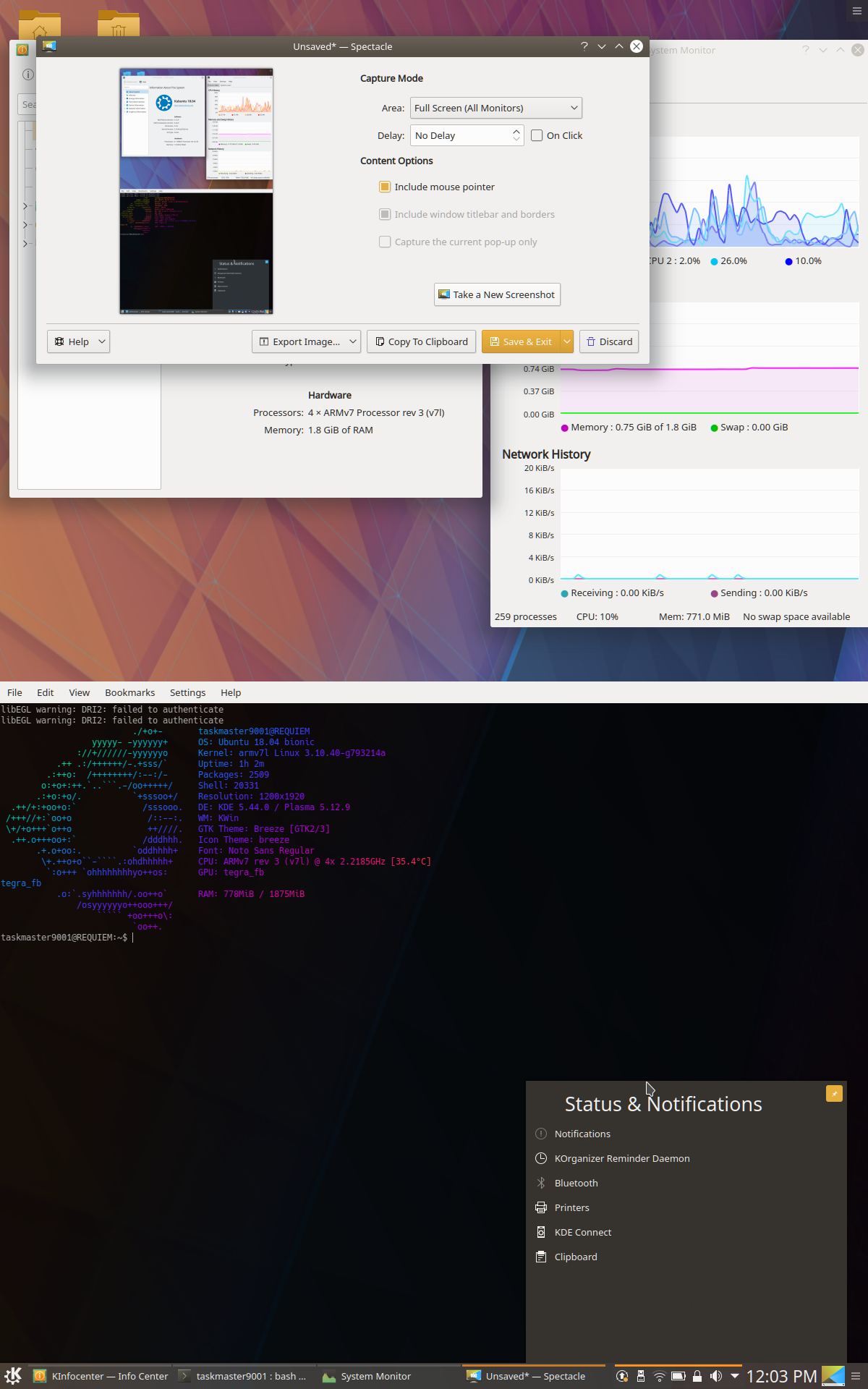This screenshot has width=868, height=1389.
Task: Click the "Mem: 771.0 MiB" status text
Action: coord(694,617)
